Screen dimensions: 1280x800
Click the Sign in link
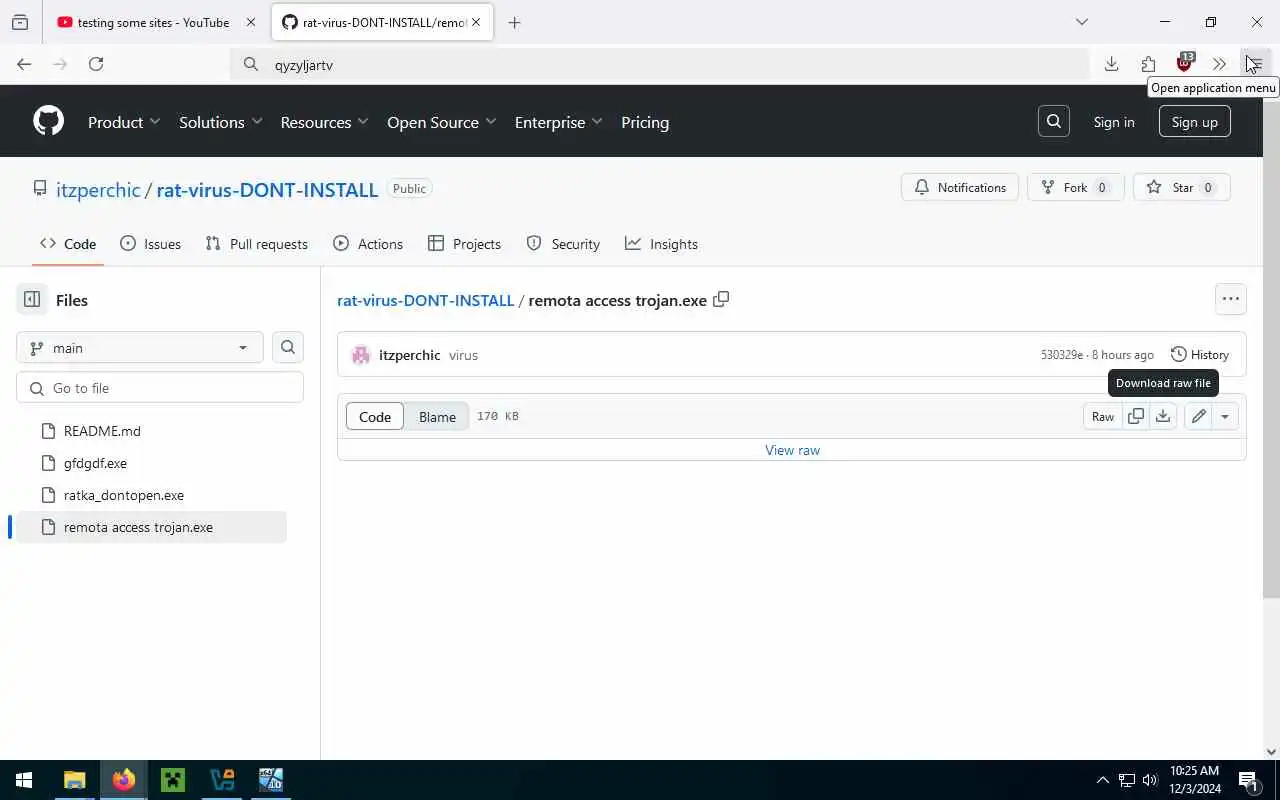(1114, 122)
